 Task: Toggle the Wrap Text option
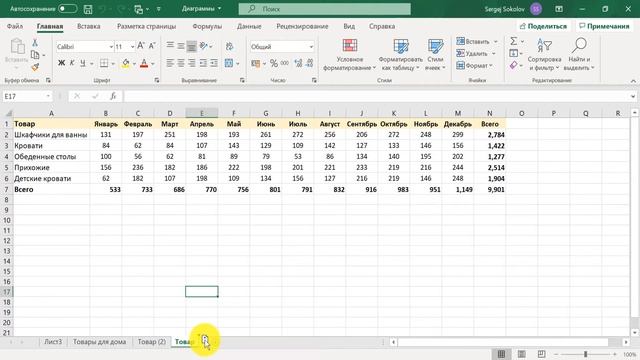[x=229, y=46]
